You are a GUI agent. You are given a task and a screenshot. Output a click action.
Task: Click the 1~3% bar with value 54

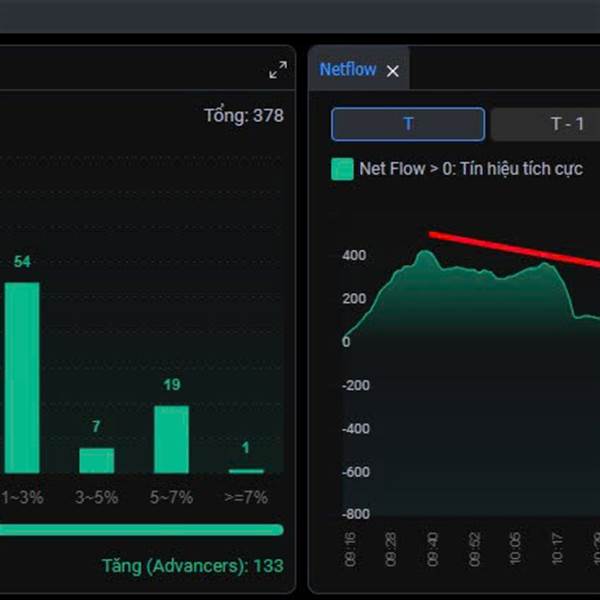pos(22,378)
